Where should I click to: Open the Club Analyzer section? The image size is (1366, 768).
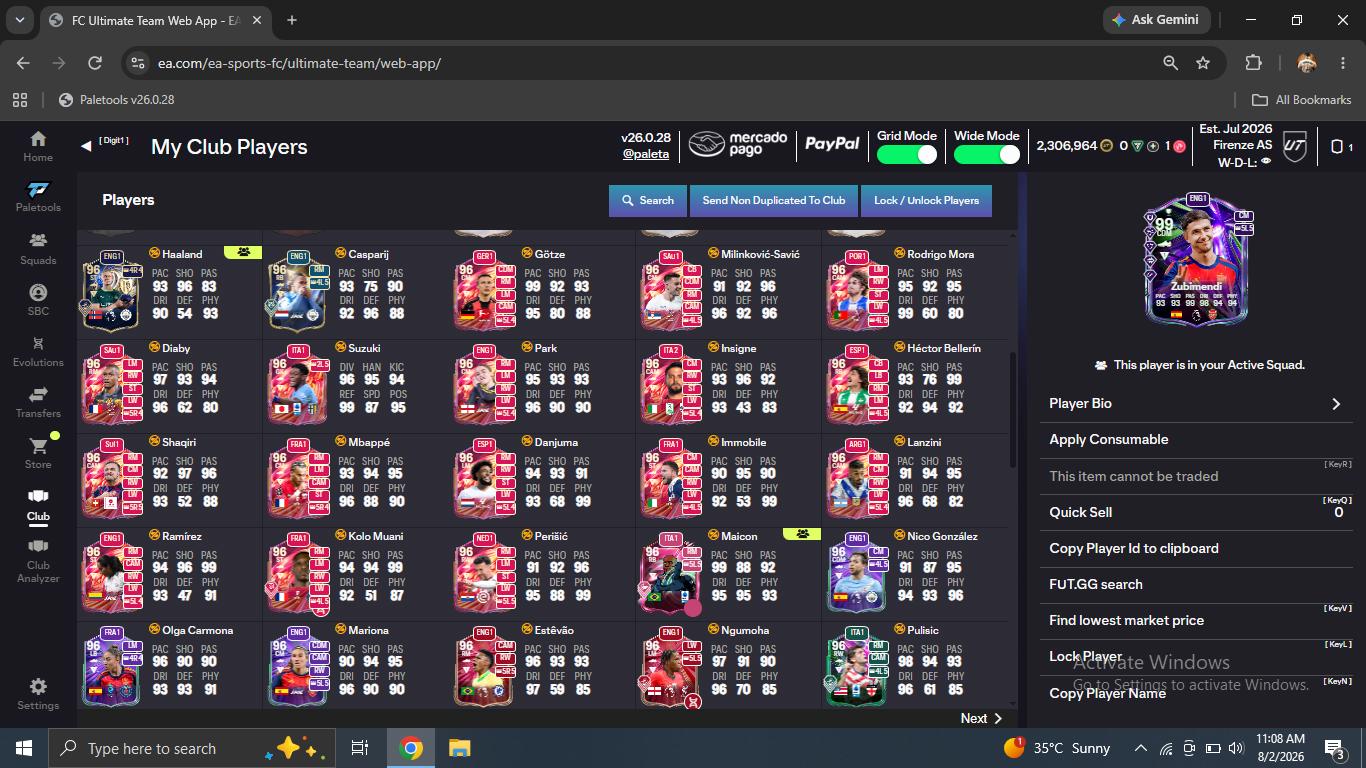[38, 562]
